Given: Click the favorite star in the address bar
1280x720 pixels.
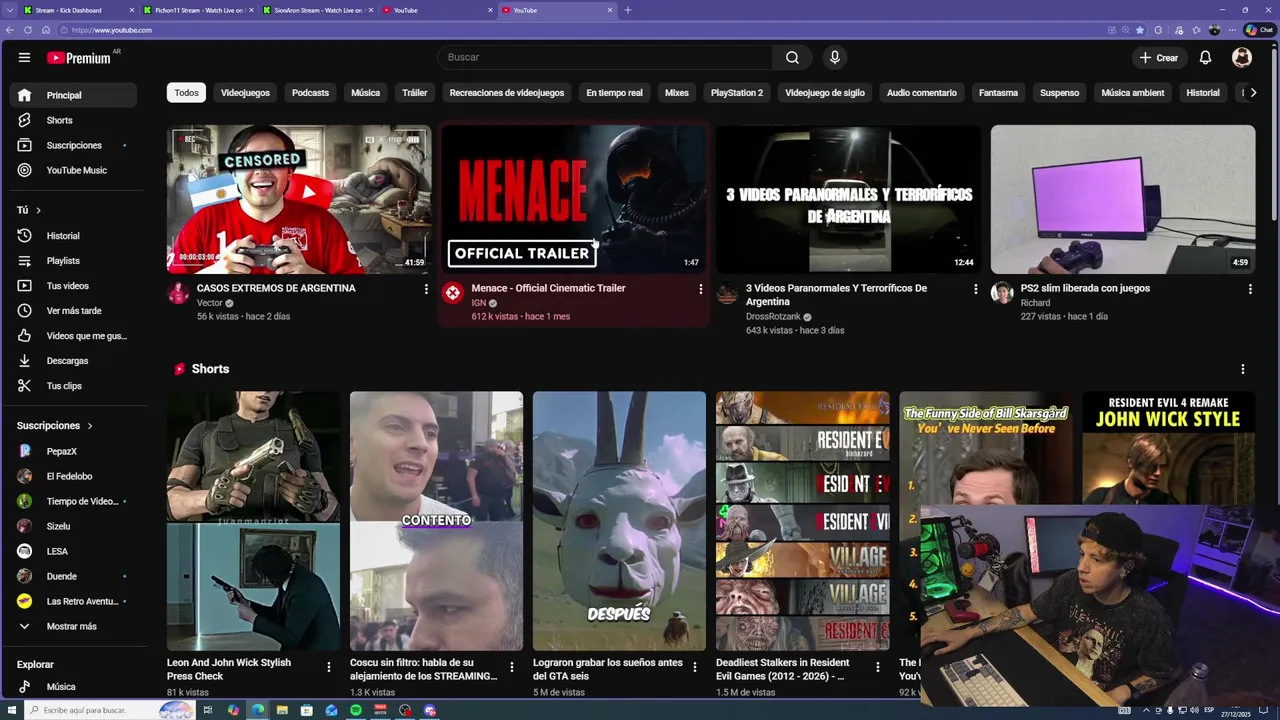Looking at the screenshot, I should [1140, 30].
